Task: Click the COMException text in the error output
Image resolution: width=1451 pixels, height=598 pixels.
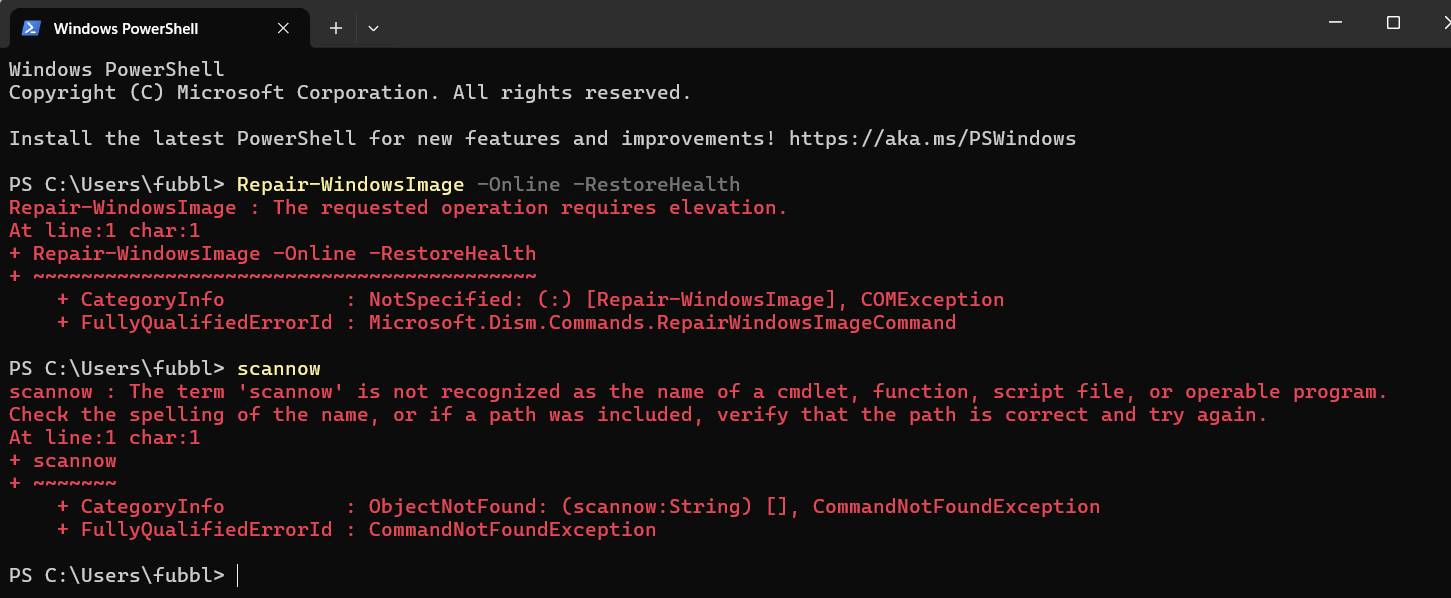Action: pos(932,299)
